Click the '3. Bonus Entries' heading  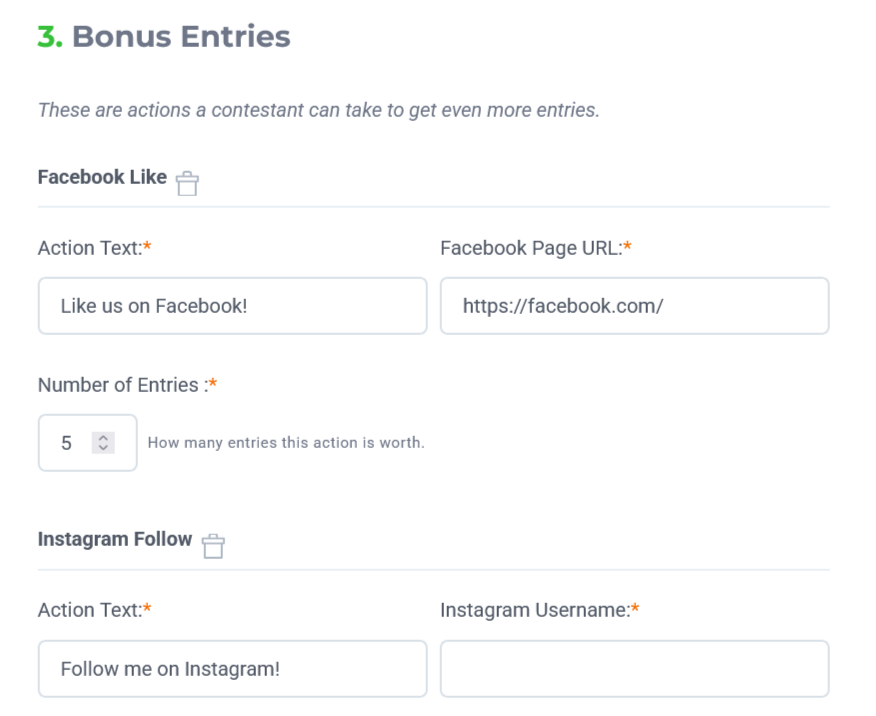pos(180,37)
